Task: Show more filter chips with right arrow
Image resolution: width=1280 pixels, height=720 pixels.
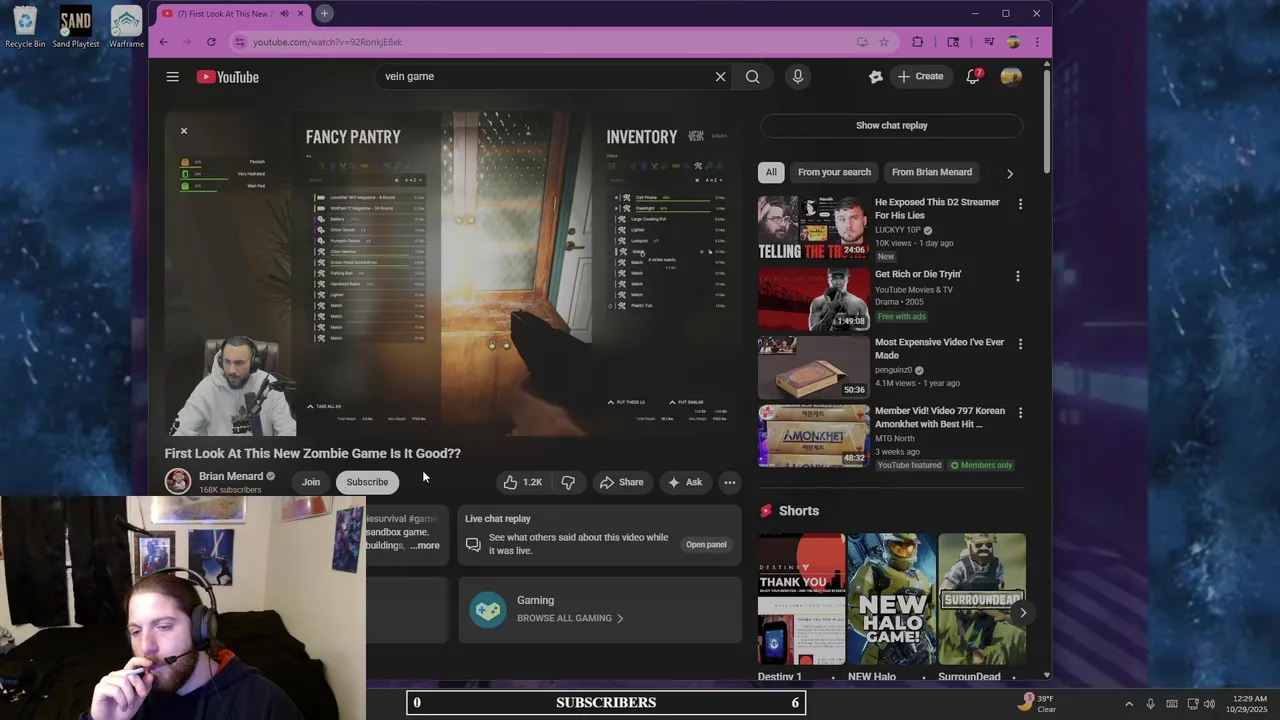Action: pos(1010,173)
